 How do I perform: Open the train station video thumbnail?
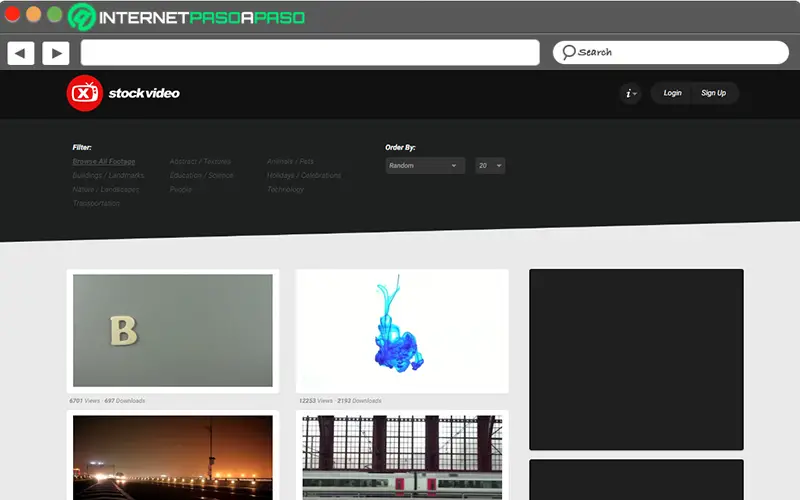(402, 457)
